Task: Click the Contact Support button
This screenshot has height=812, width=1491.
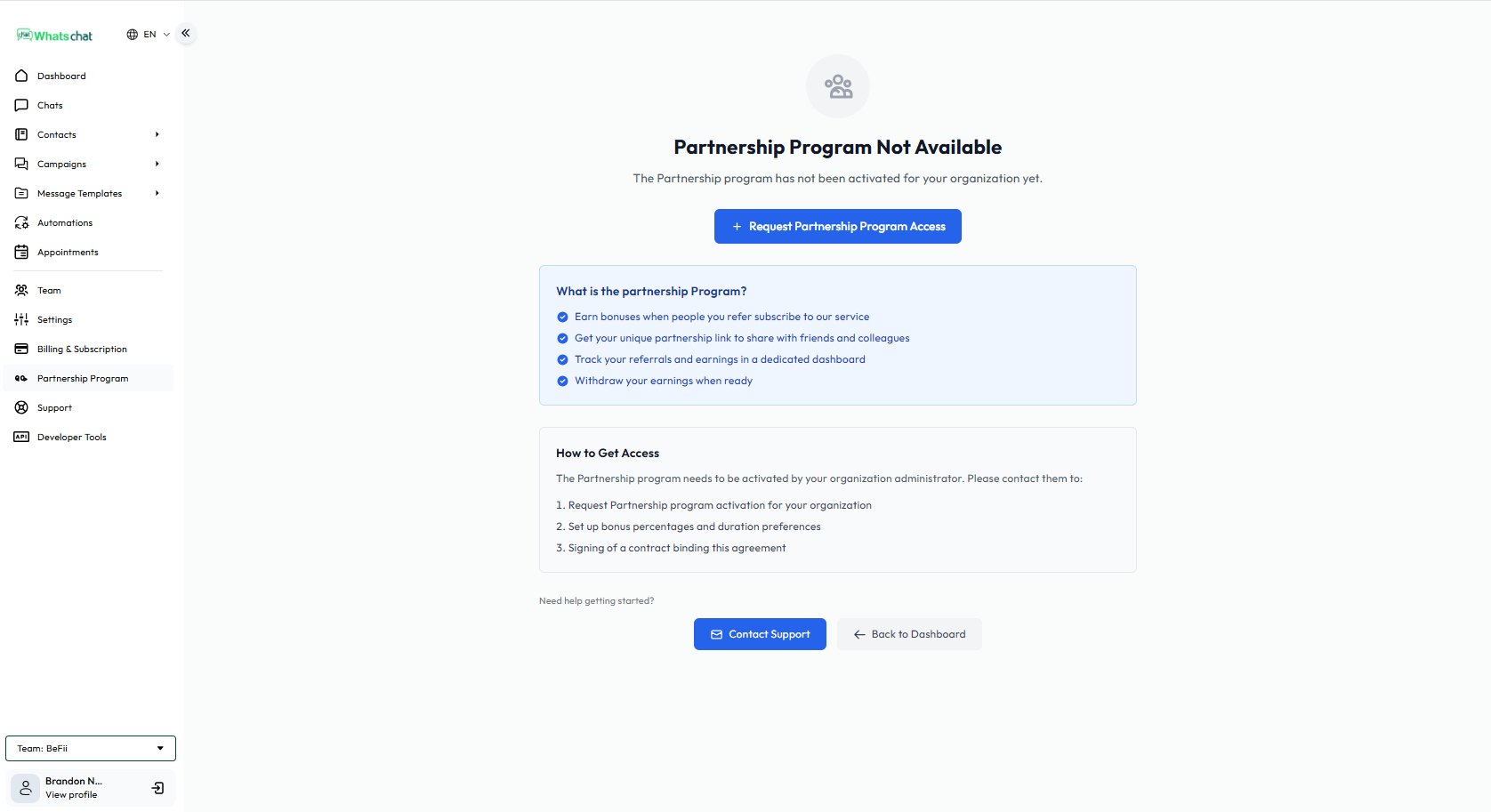Action: (760, 634)
